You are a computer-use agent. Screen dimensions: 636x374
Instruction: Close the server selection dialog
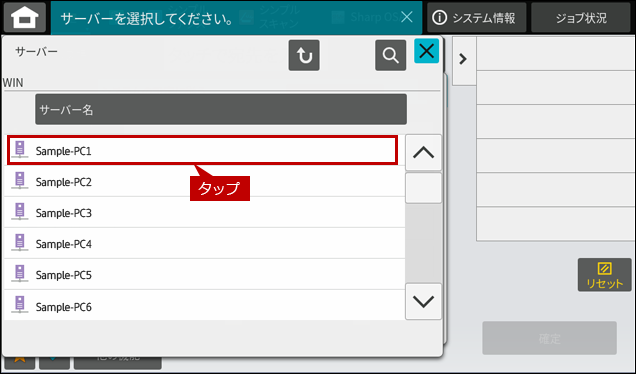tap(426, 51)
